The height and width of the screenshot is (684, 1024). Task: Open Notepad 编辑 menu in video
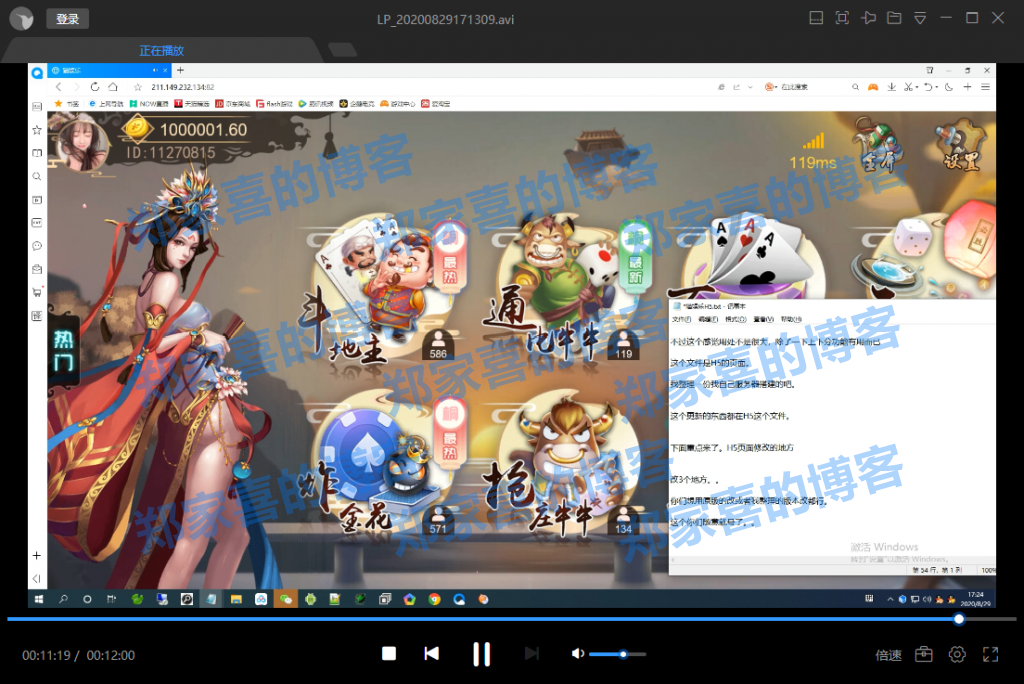point(708,319)
